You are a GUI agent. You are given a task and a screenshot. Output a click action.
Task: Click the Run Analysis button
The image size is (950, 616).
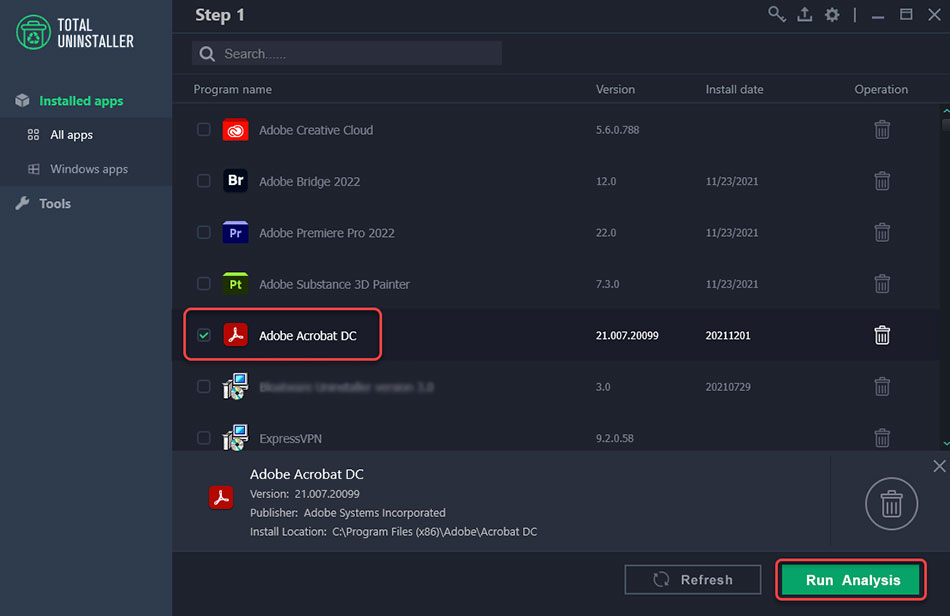[x=851, y=580]
